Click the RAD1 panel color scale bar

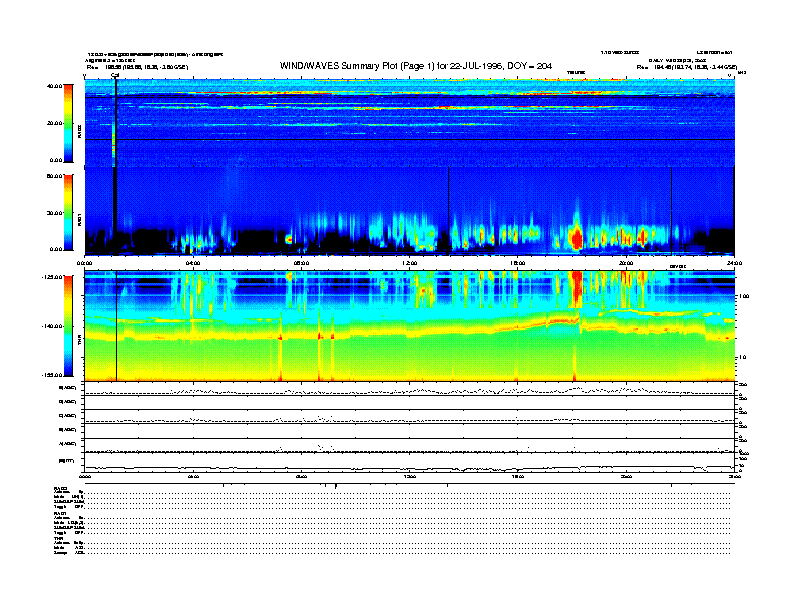[68, 212]
